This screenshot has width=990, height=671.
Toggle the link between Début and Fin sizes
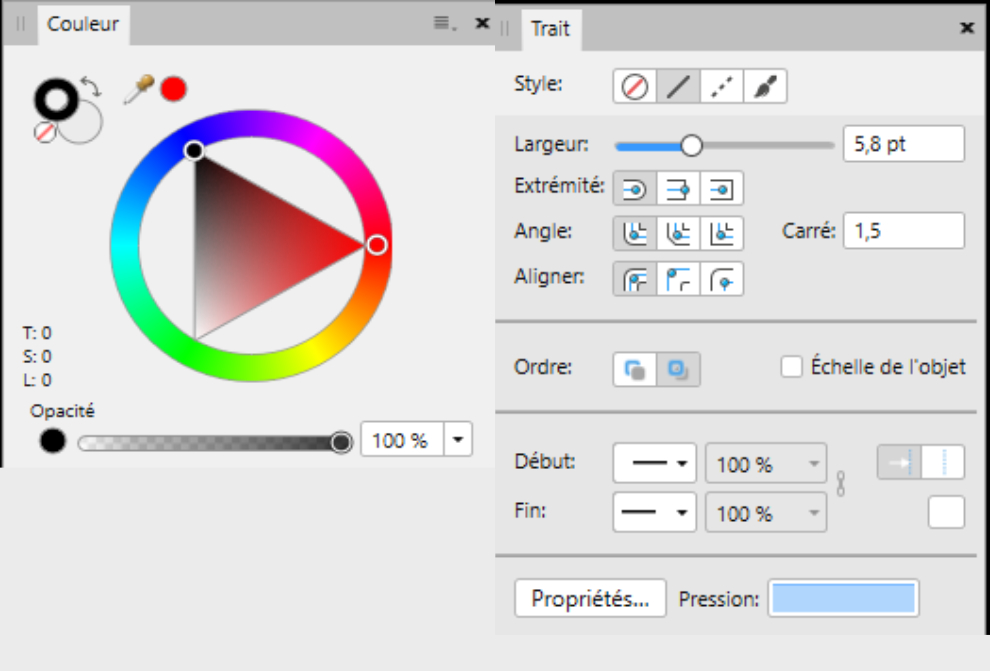click(x=840, y=484)
